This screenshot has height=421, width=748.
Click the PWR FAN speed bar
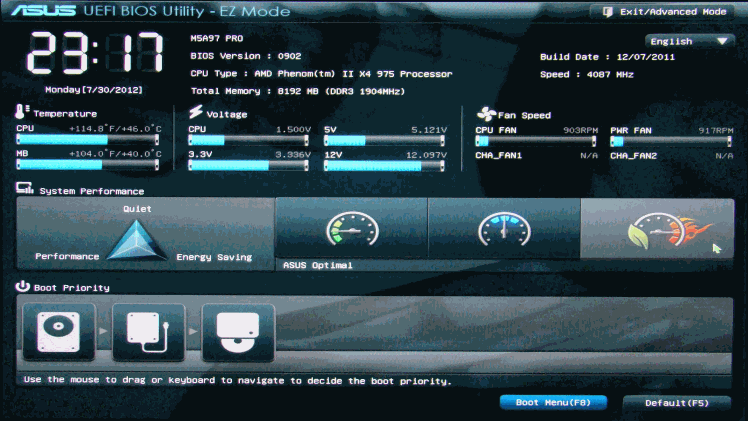click(671, 142)
